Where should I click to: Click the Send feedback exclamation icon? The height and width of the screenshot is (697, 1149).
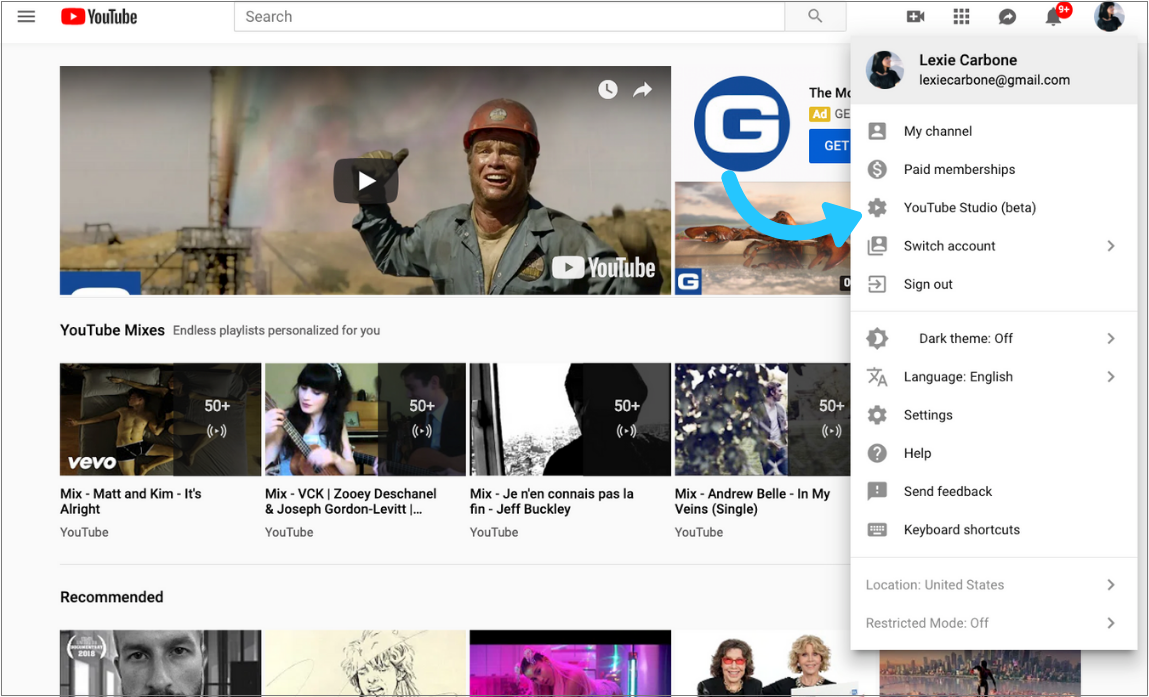(x=877, y=491)
